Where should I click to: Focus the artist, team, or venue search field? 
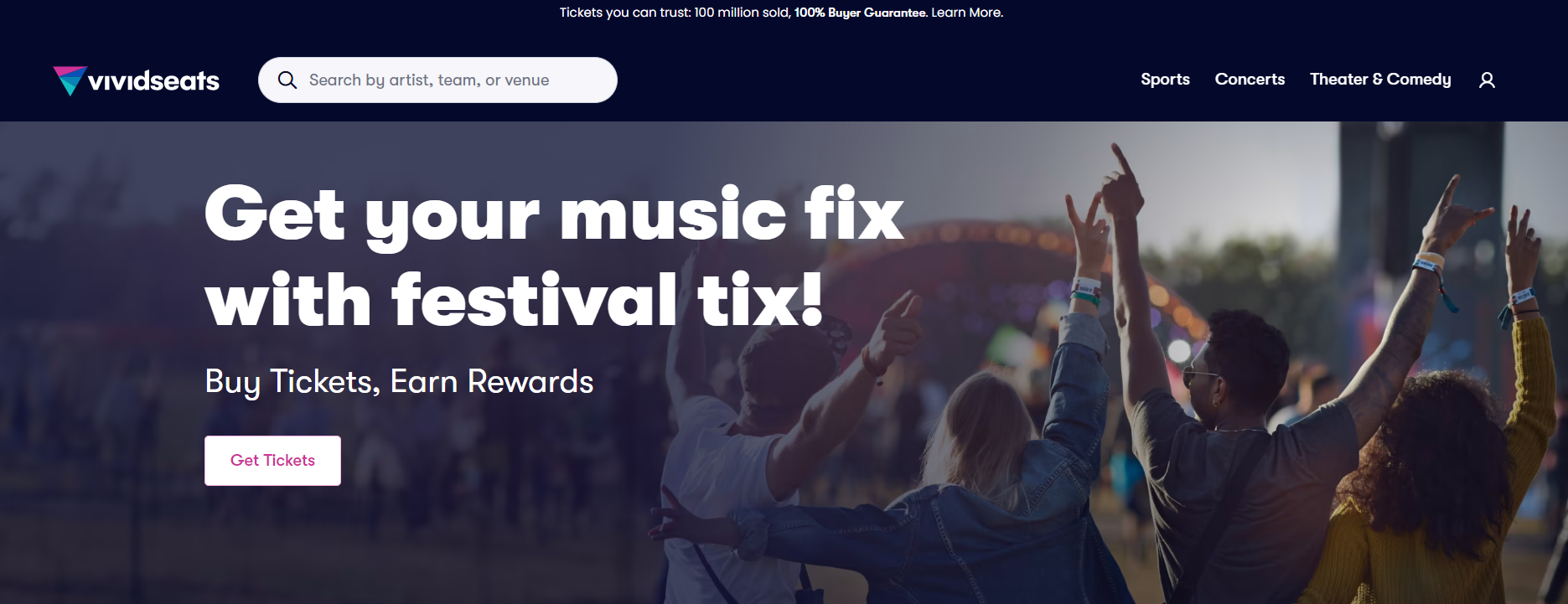click(437, 80)
